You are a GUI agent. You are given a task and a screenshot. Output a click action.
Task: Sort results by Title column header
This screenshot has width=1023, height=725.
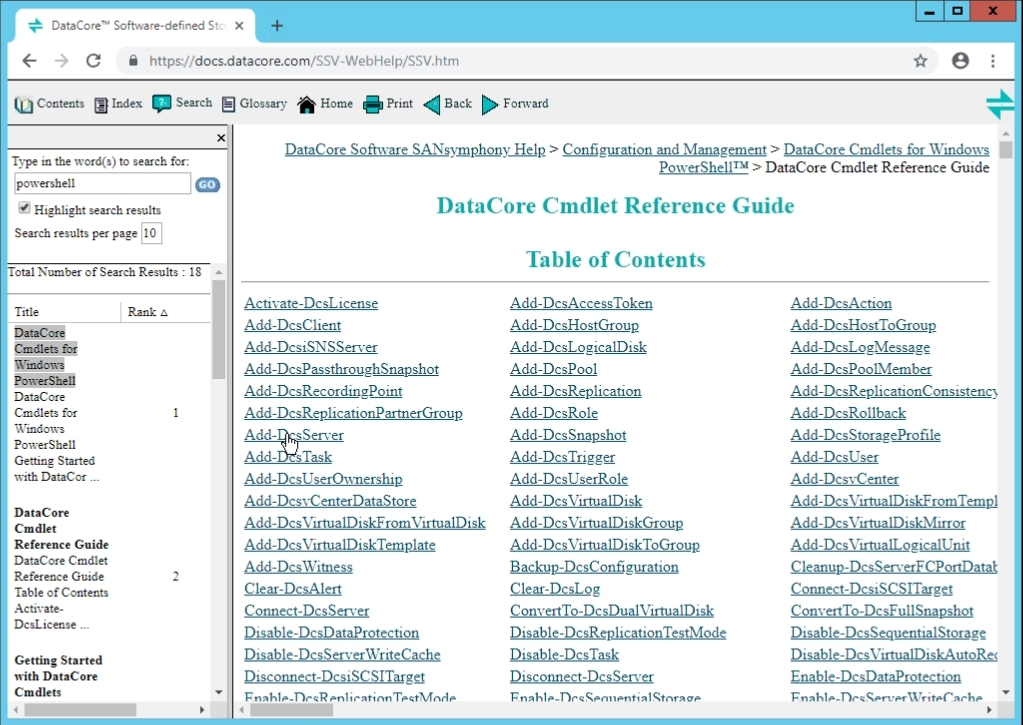(27, 312)
